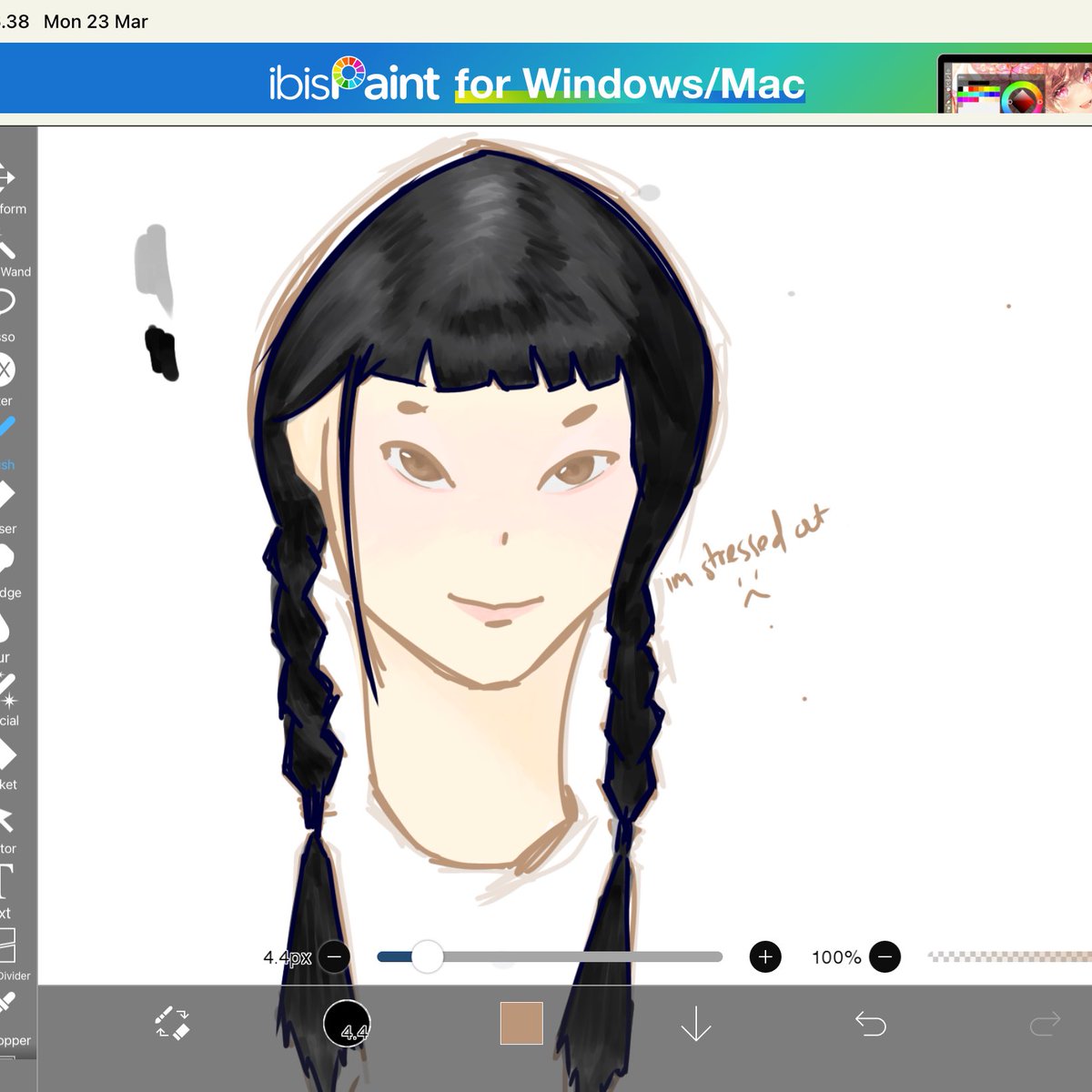Tap the down arrow to hide toolbar
Image resolution: width=1092 pixels, height=1092 pixels.
(696, 1024)
